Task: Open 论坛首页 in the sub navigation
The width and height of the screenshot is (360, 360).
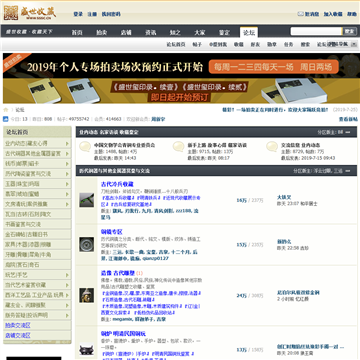Action: point(176,44)
